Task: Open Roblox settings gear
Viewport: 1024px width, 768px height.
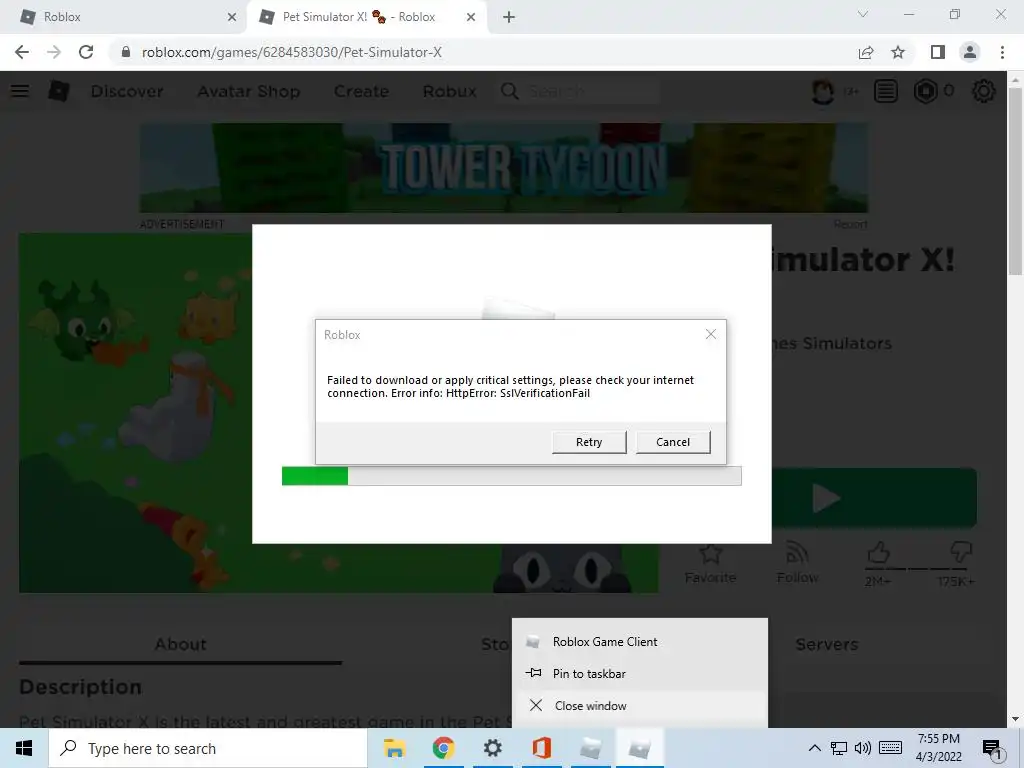Action: [984, 91]
